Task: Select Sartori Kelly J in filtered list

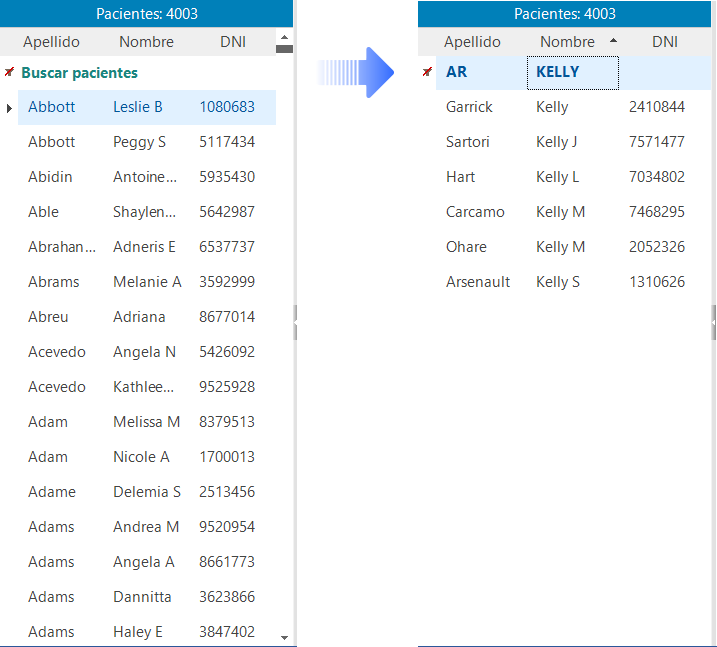Action: [573, 142]
